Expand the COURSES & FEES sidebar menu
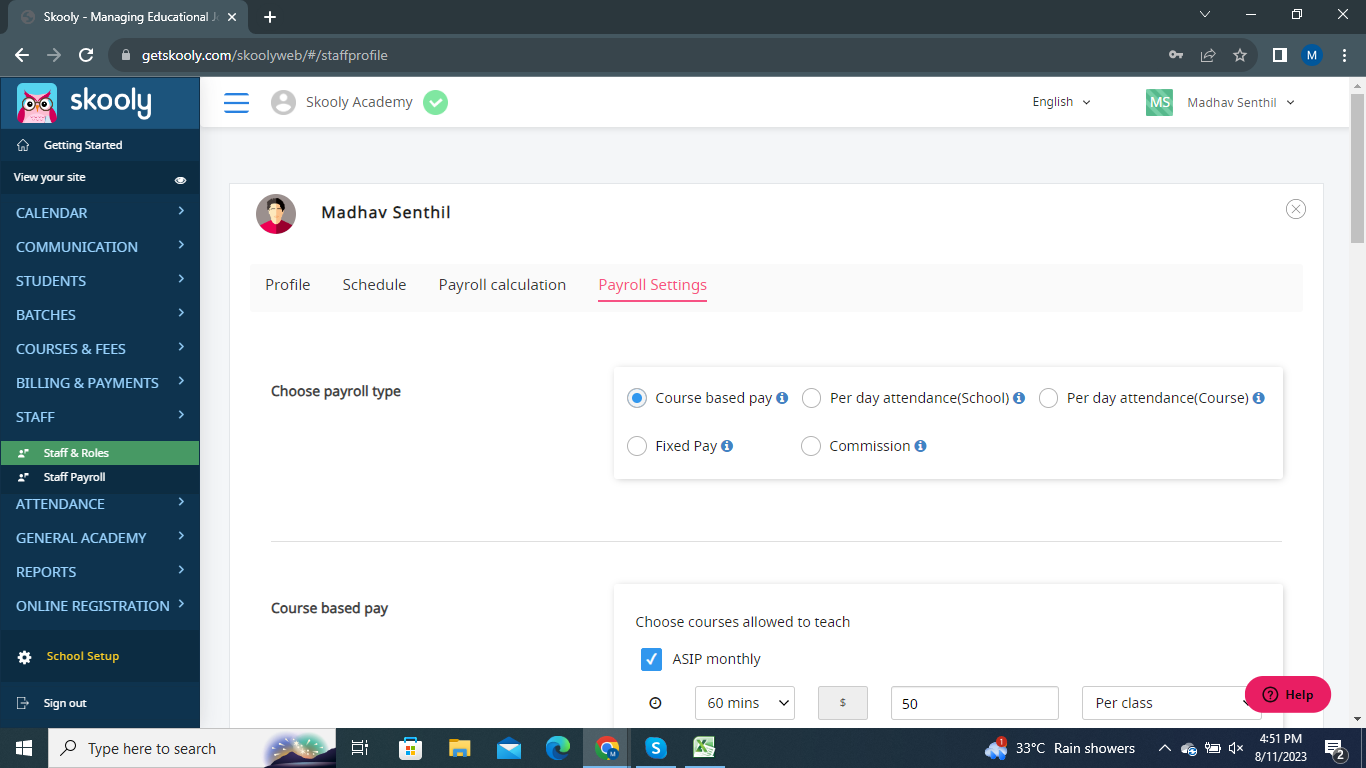This screenshot has width=1366, height=768. (x=100, y=349)
